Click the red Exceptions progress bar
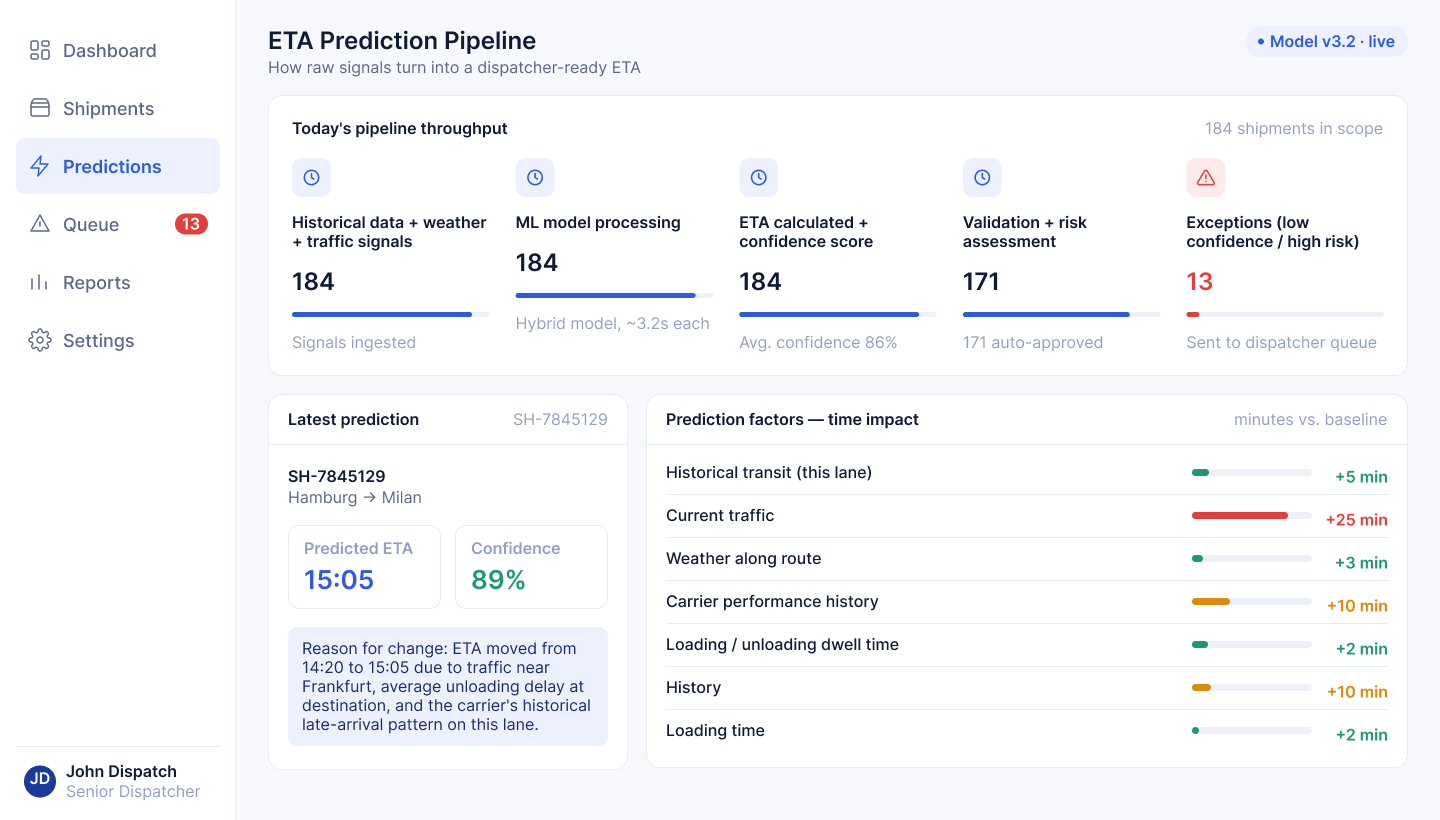 (x=1285, y=314)
